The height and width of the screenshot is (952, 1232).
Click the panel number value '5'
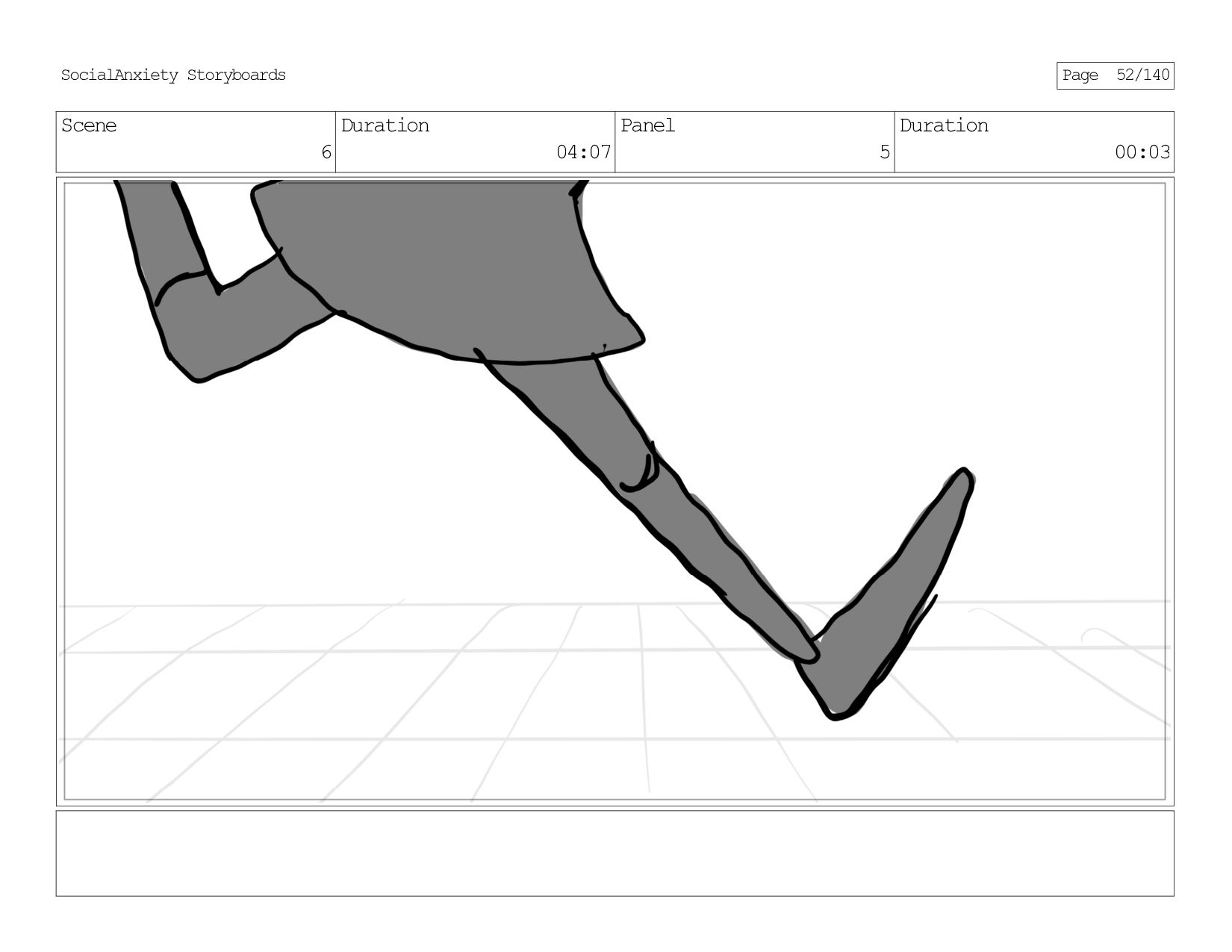click(x=885, y=152)
